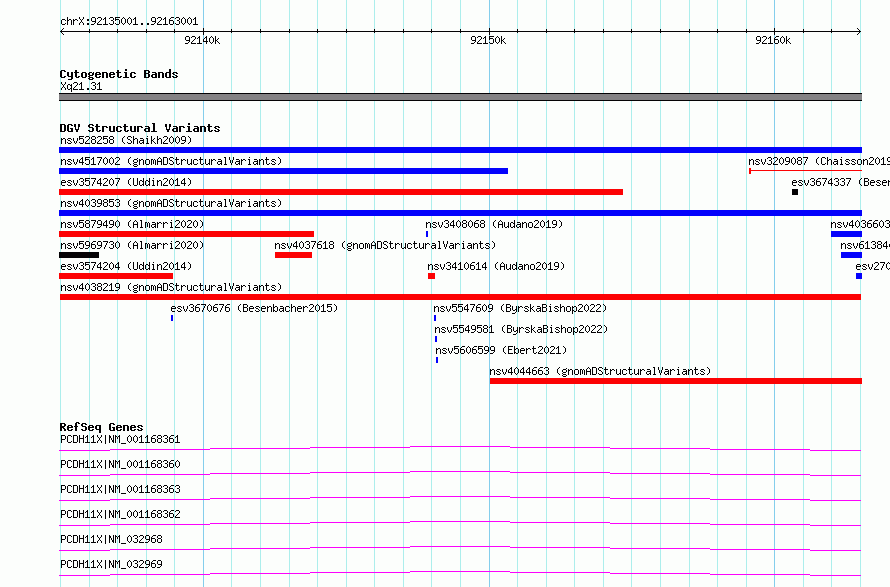Click the RefSeq Genes track title
This screenshot has width=890, height=587.
coord(102,427)
